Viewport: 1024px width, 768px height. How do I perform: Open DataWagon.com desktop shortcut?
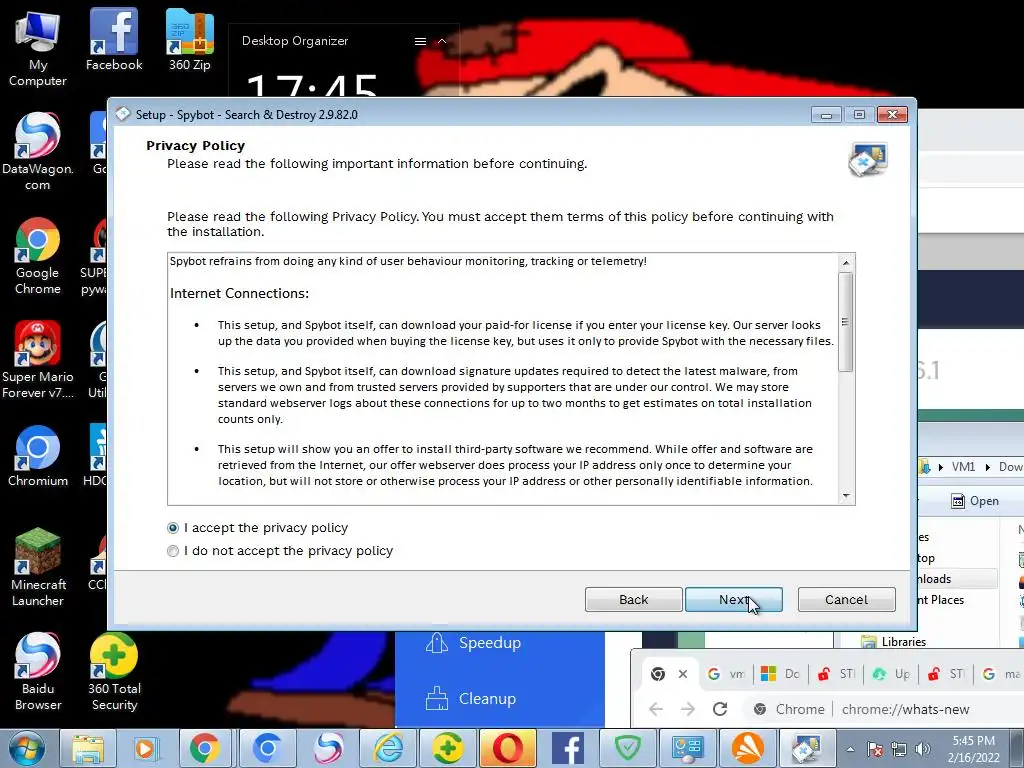[37, 152]
